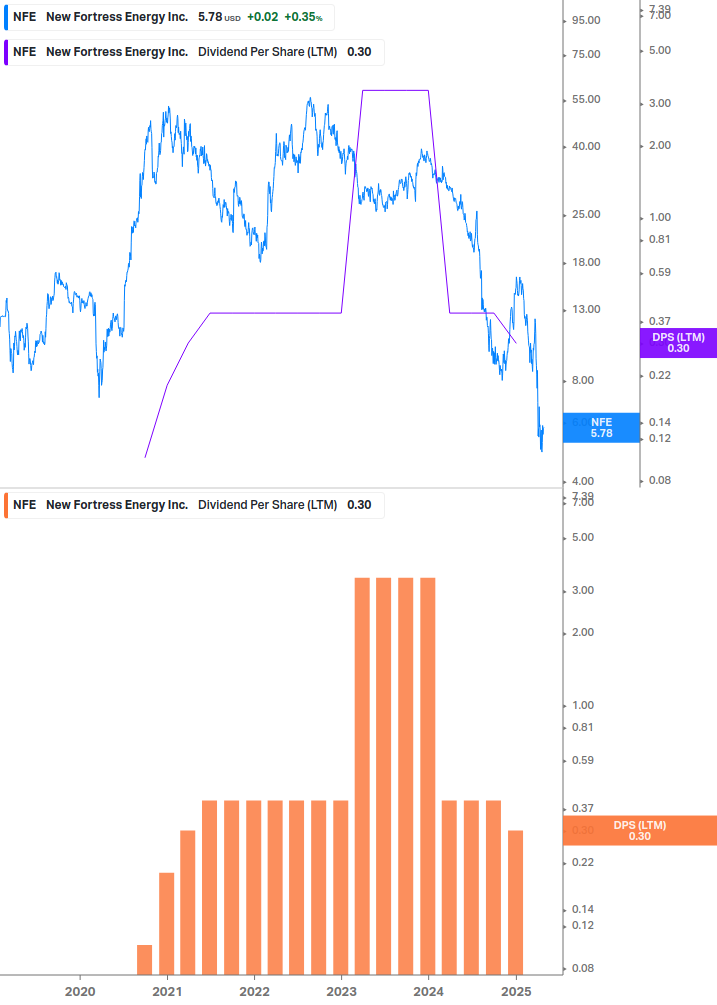The height and width of the screenshot is (1005, 717).
Task: Click the 2025 label on time axis
Action: coord(516,992)
